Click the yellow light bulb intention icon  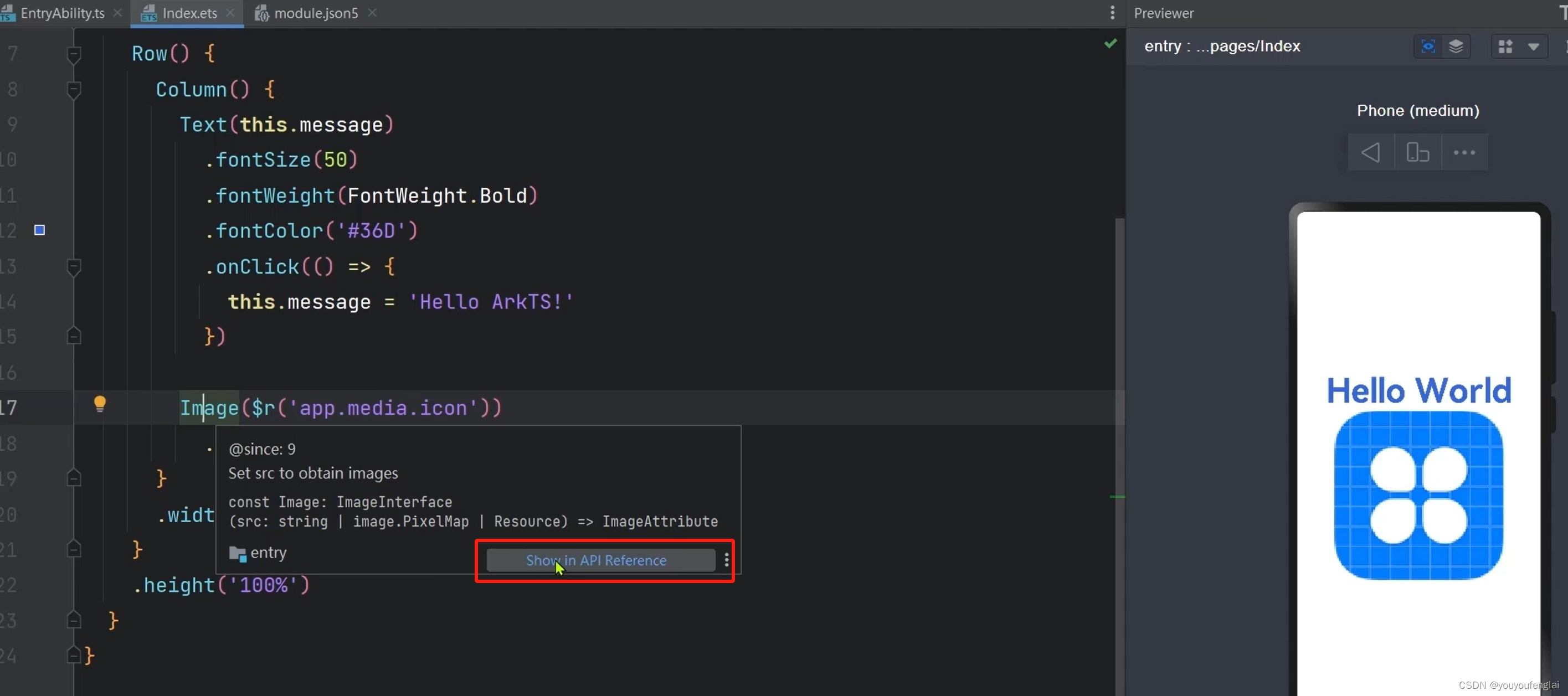[x=100, y=403]
